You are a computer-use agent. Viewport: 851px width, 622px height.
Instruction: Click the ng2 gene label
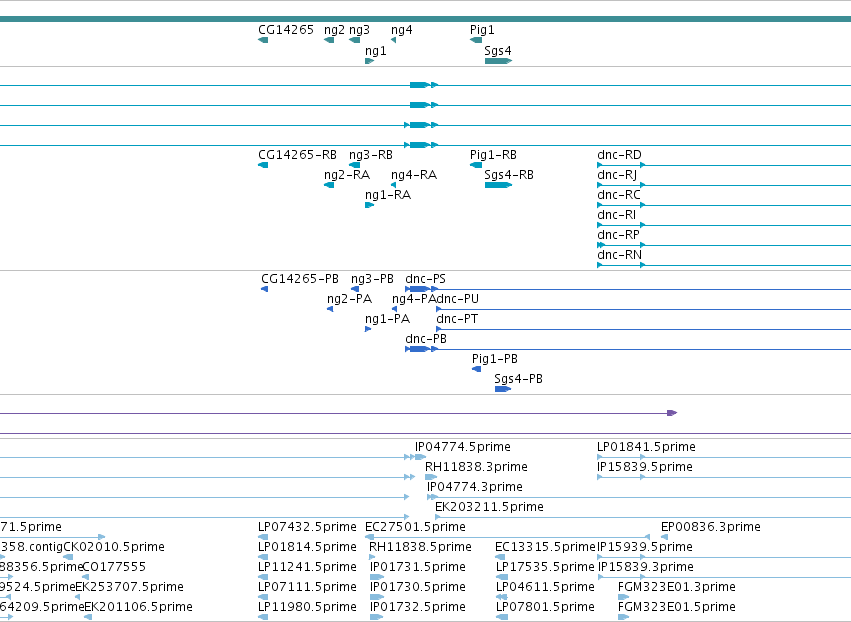tap(334, 30)
